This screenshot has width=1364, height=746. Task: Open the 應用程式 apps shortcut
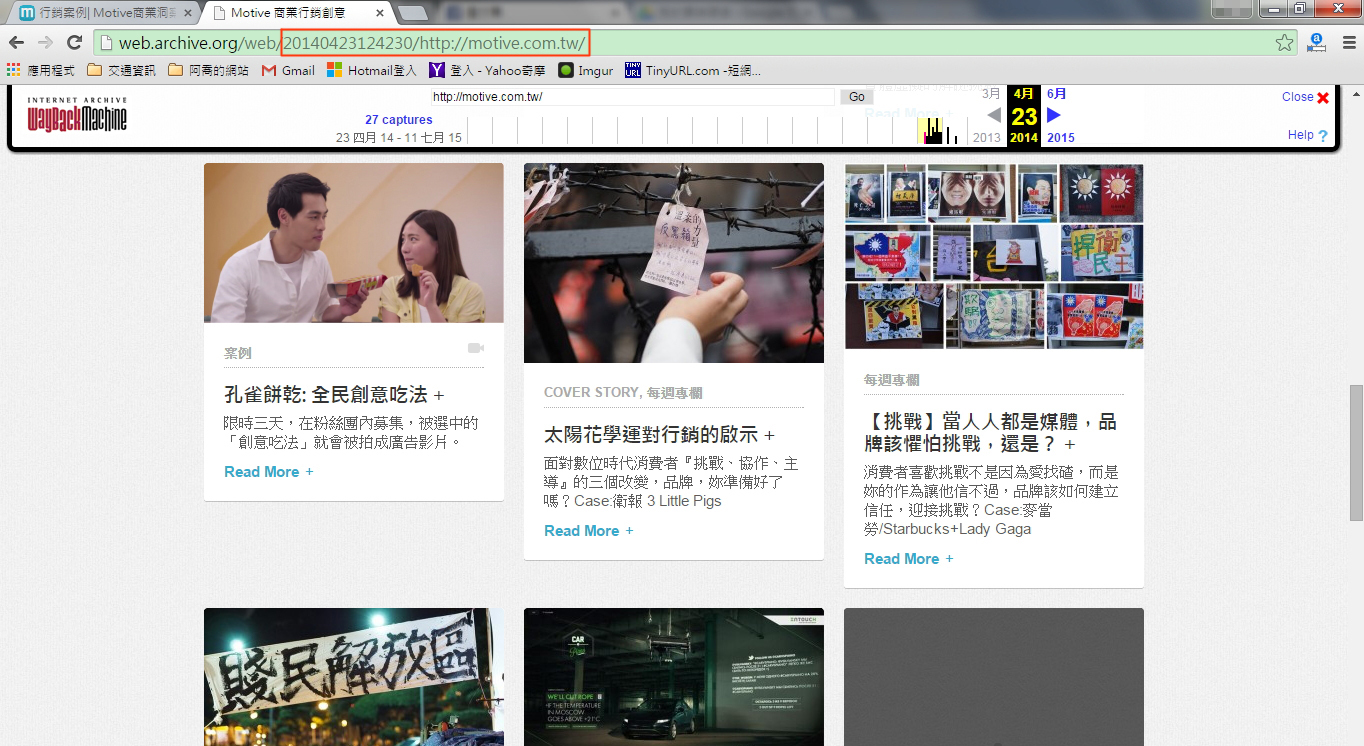click(41, 70)
